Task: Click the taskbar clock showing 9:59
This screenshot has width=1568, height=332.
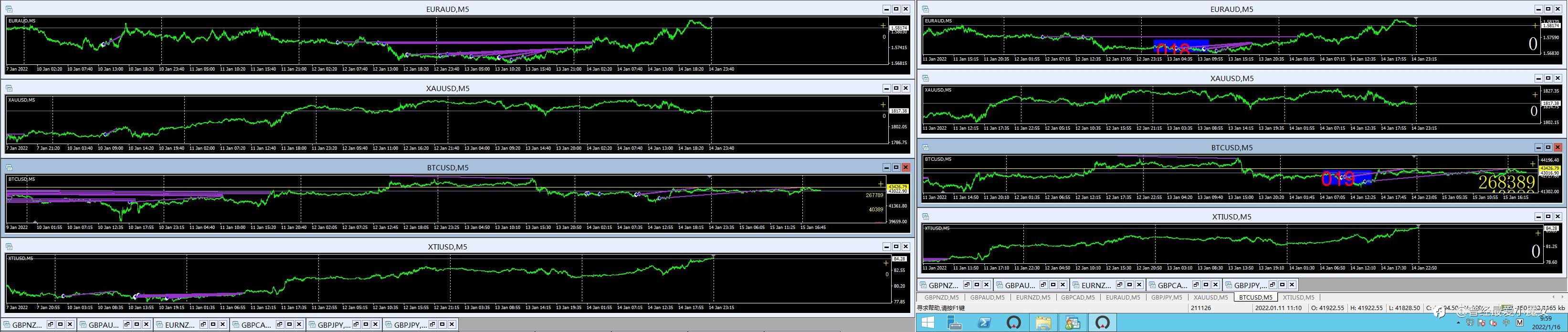Action: click(x=1545, y=319)
